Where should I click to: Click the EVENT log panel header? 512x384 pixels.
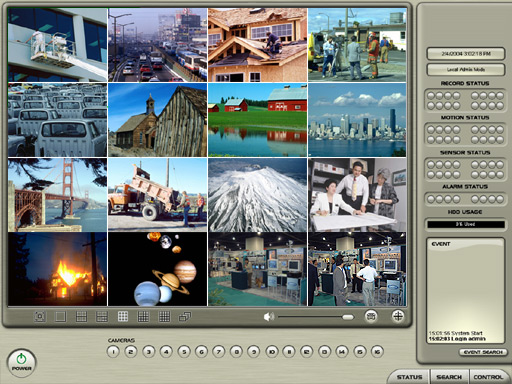(441, 244)
